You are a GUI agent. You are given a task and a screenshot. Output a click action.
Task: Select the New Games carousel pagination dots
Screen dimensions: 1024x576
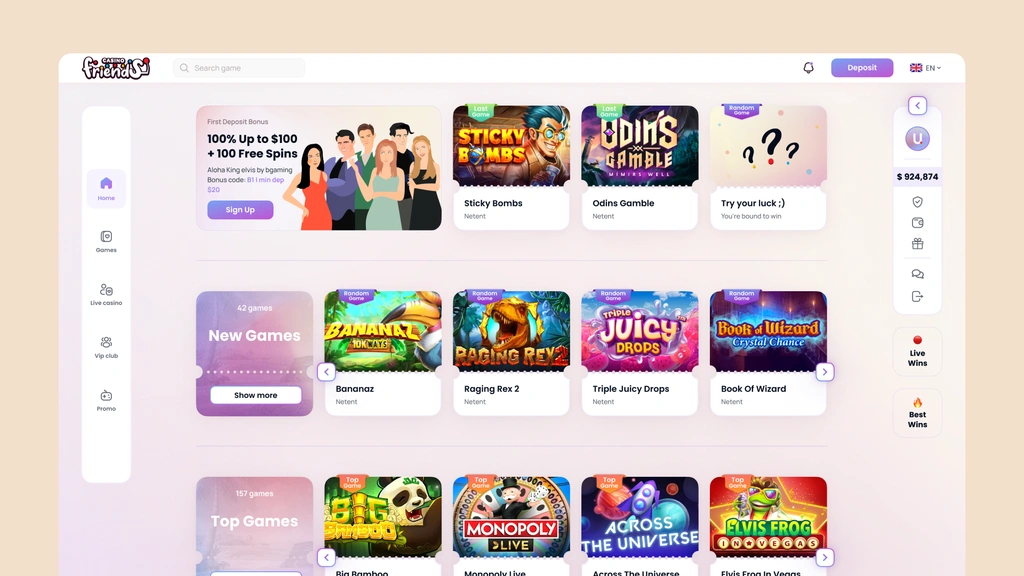pyautogui.click(x=254, y=372)
